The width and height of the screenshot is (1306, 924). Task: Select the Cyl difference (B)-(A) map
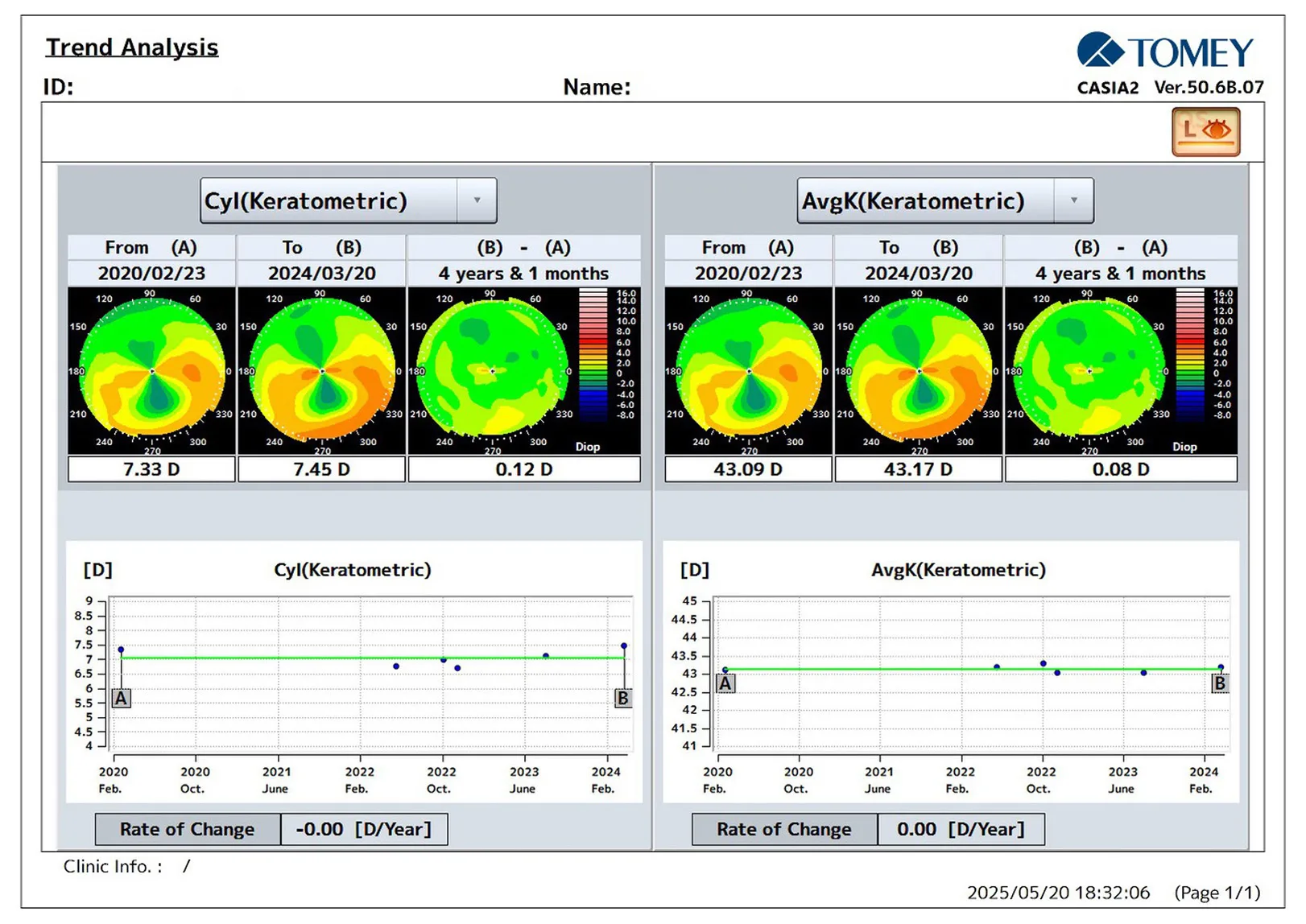pyautogui.click(x=493, y=371)
